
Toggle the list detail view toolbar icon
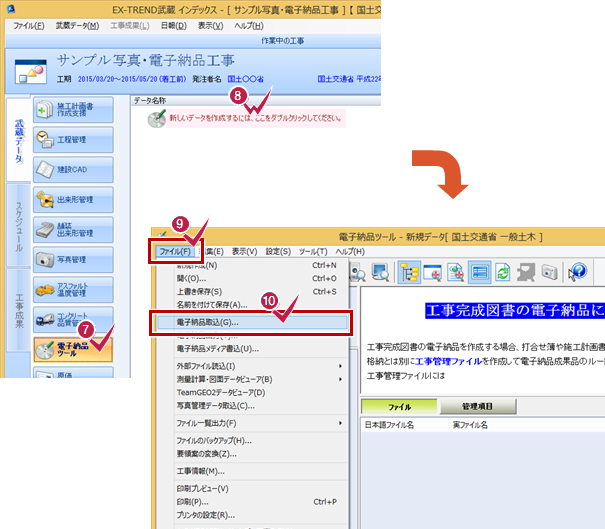(x=480, y=272)
